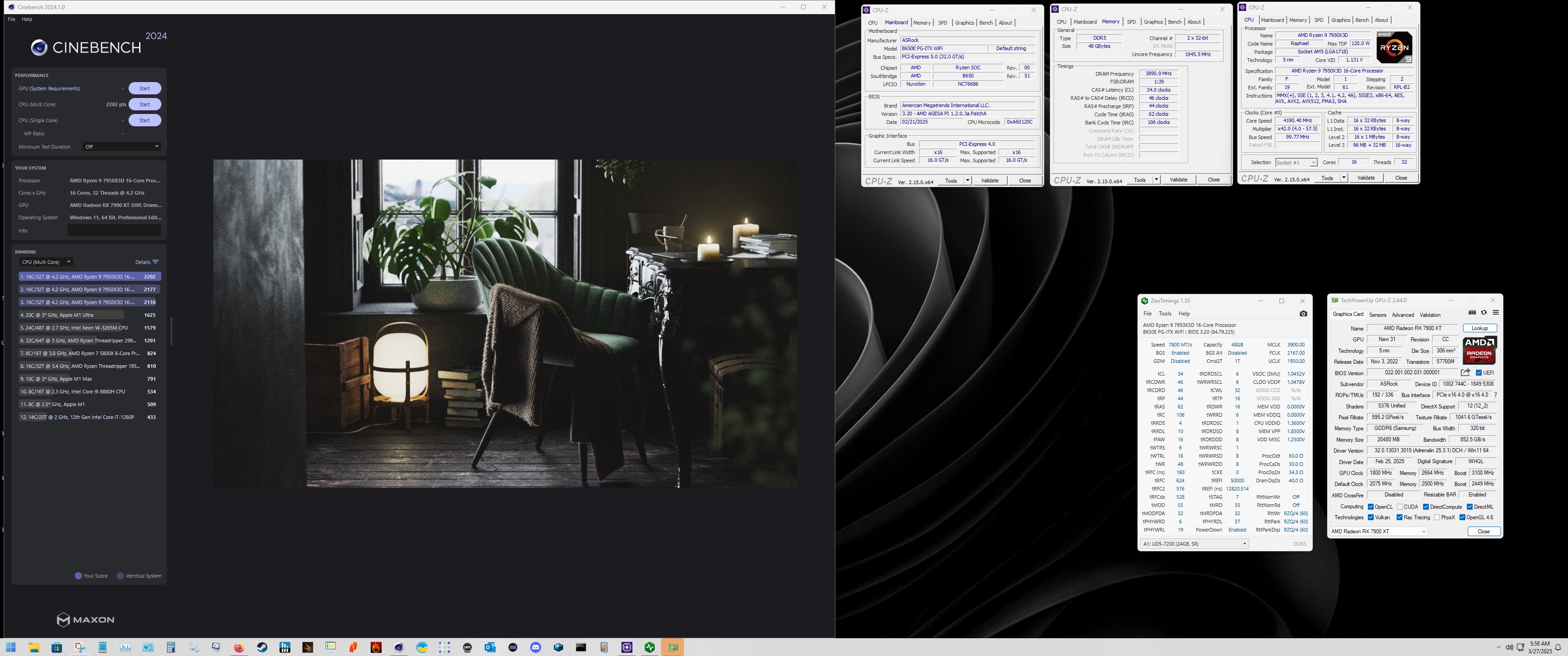Switch to ZenTimings taskbar icon

(x=649, y=647)
